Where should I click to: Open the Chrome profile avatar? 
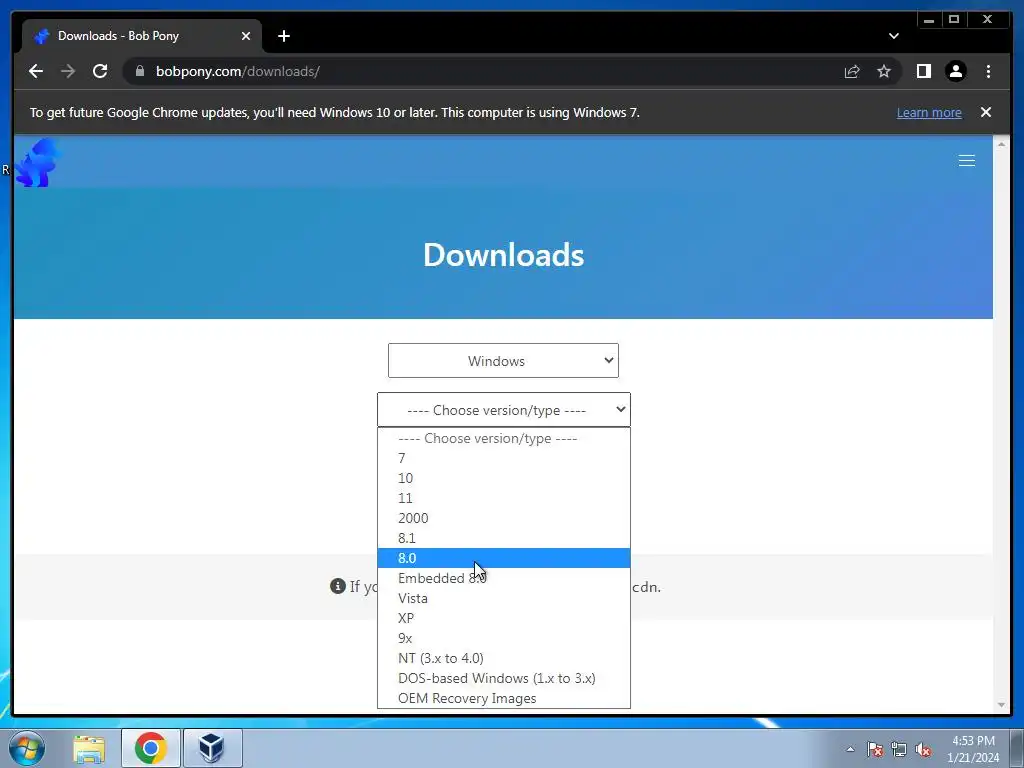click(955, 71)
